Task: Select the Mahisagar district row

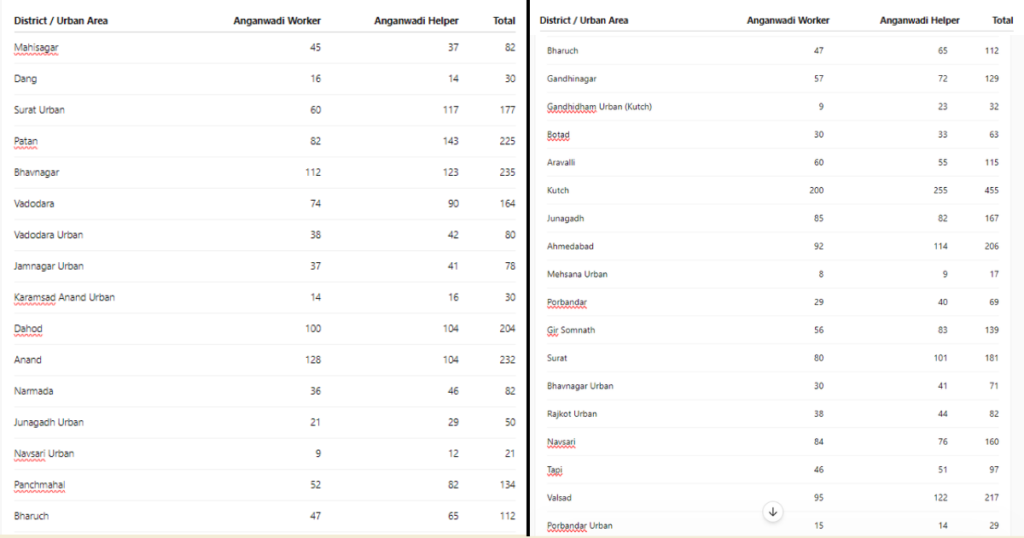Action: (264, 48)
